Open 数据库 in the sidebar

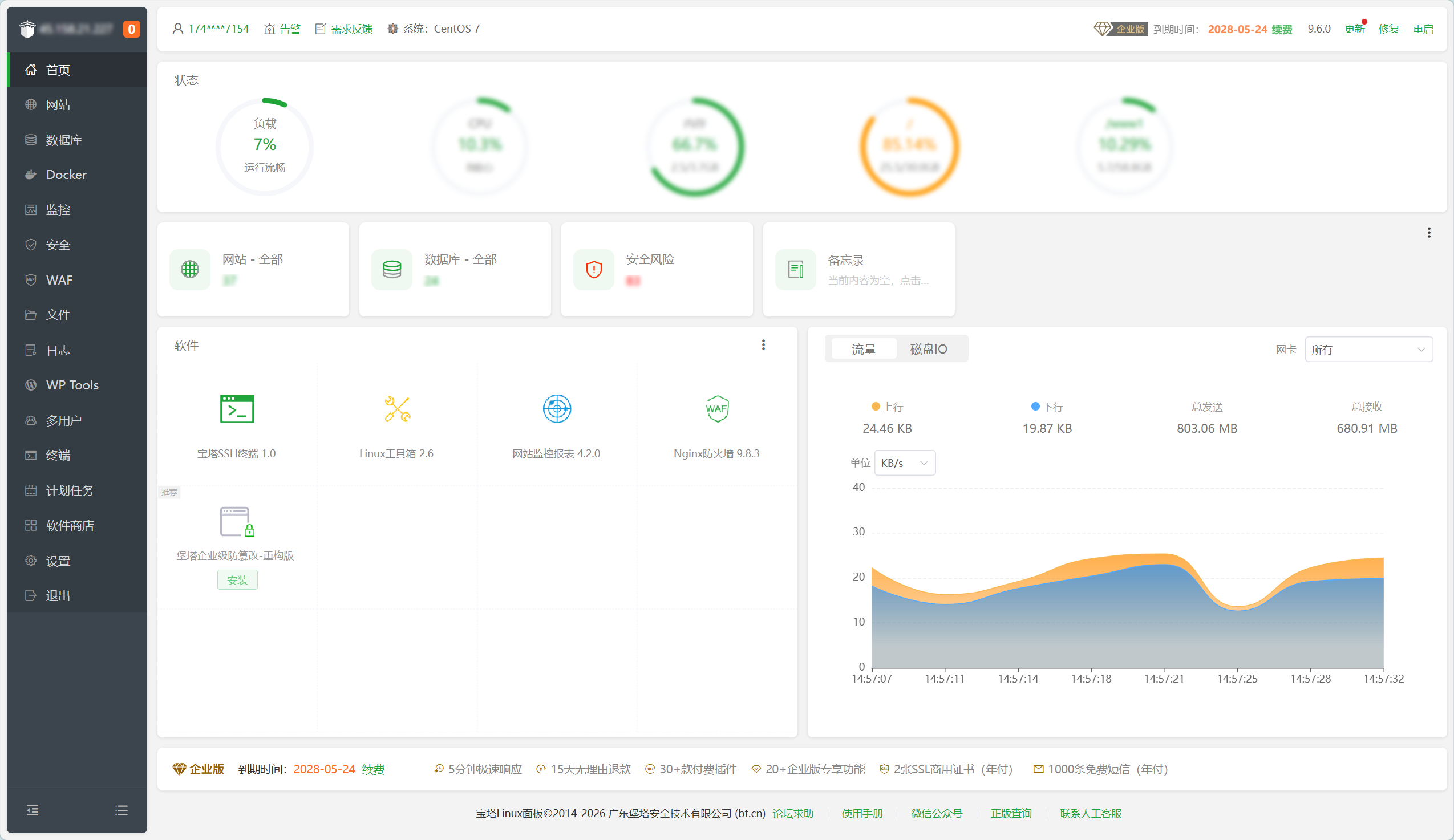point(78,140)
